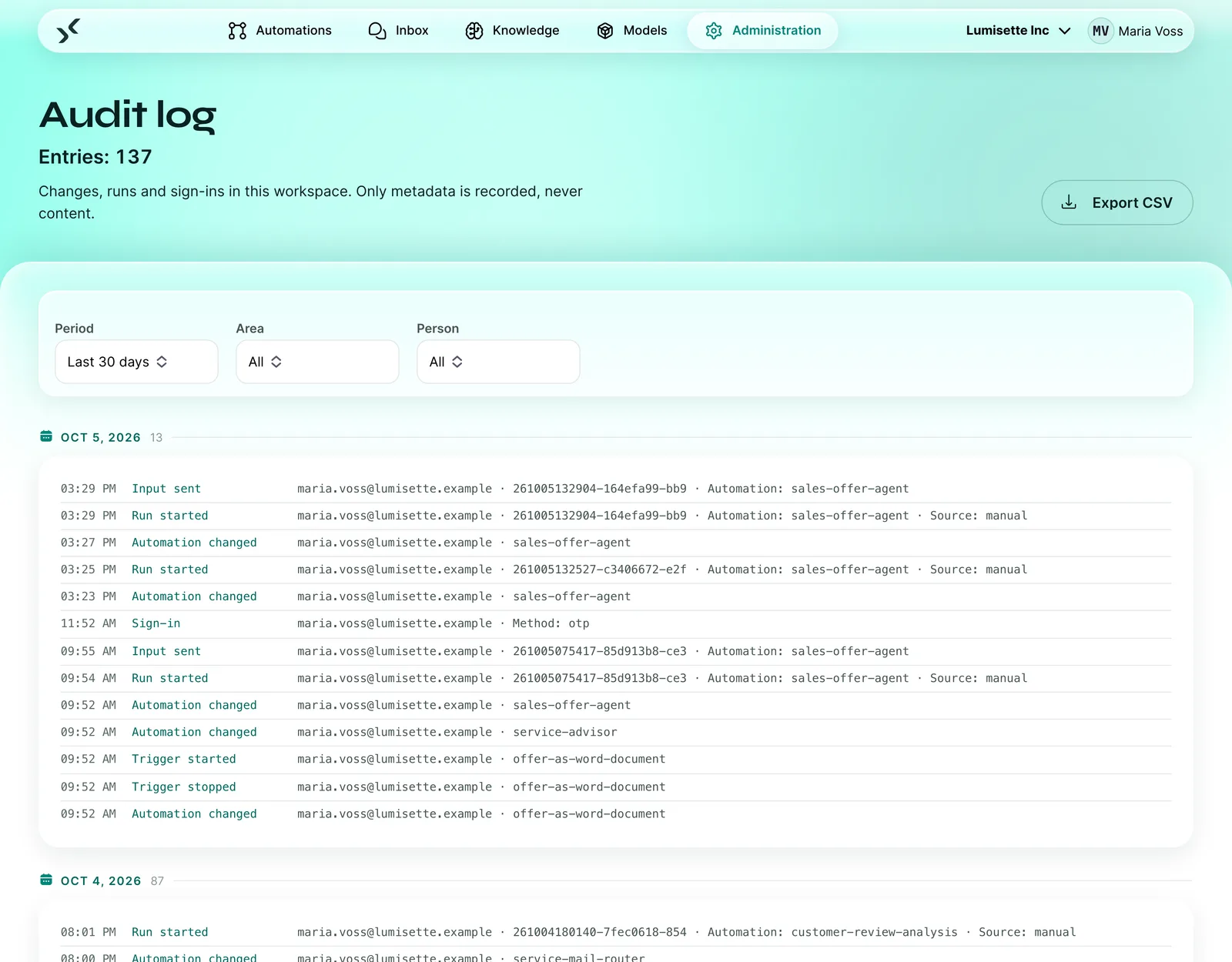Select the Trigger stopped entry
This screenshot has height=962, width=1232.
(x=616, y=787)
